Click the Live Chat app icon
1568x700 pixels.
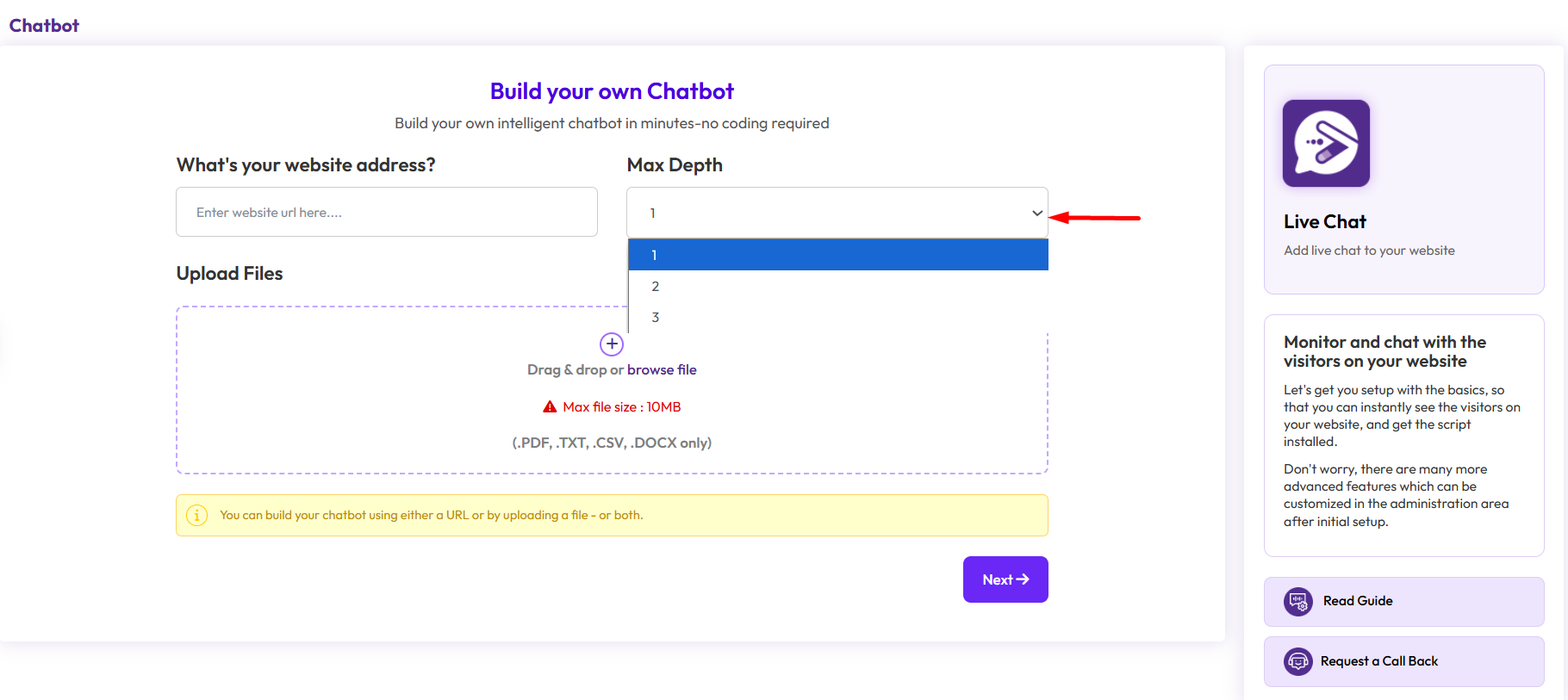tap(1326, 144)
